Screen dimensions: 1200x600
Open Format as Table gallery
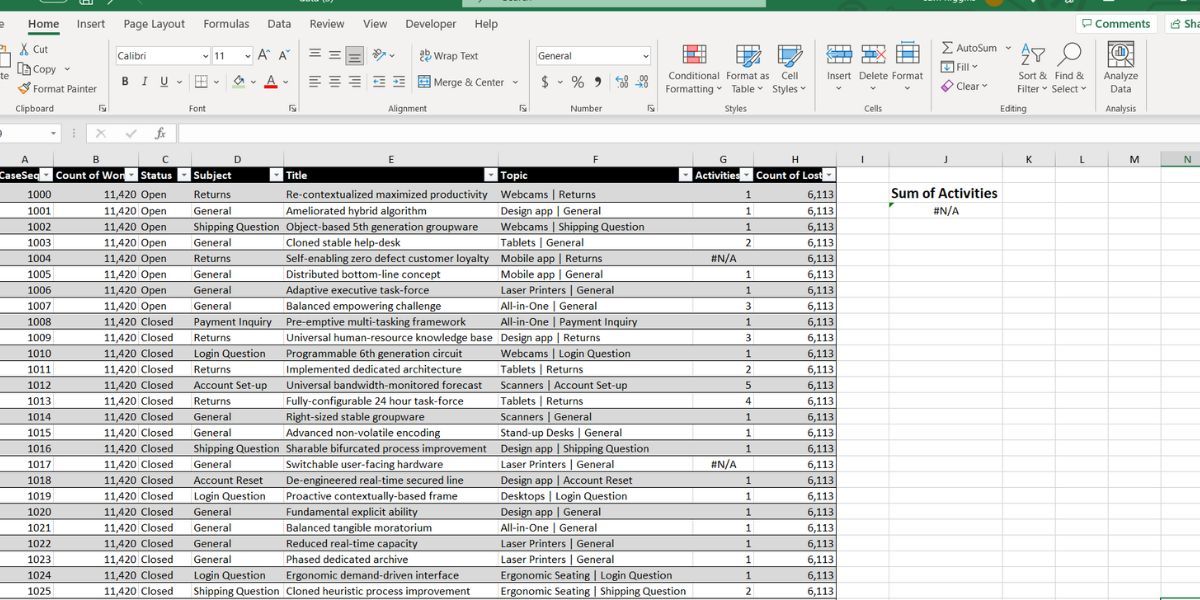pyautogui.click(x=748, y=68)
